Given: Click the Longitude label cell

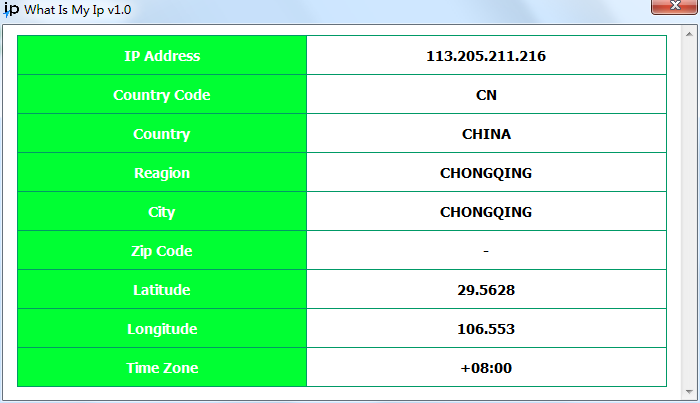Looking at the screenshot, I should pyautogui.click(x=162, y=329).
